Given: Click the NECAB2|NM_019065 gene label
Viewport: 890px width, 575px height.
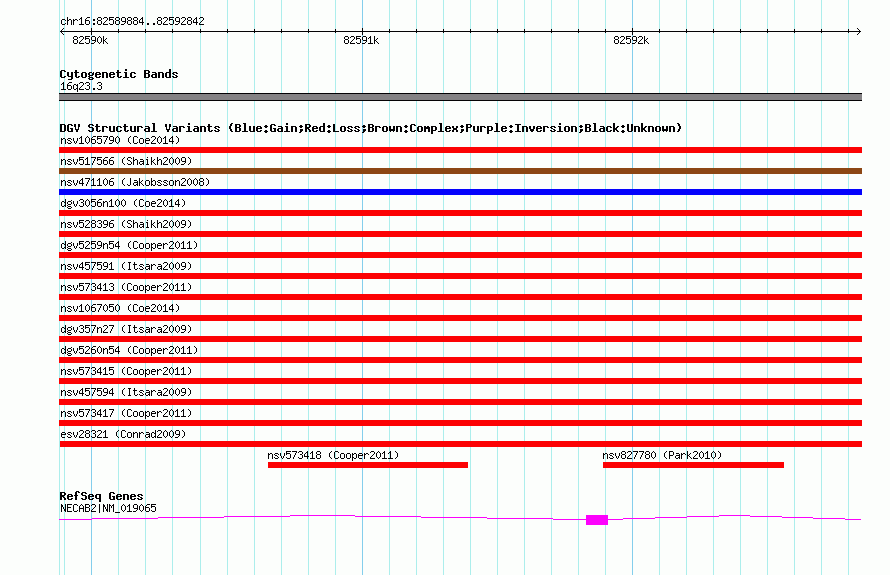Looking at the screenshot, I should 108,509.
